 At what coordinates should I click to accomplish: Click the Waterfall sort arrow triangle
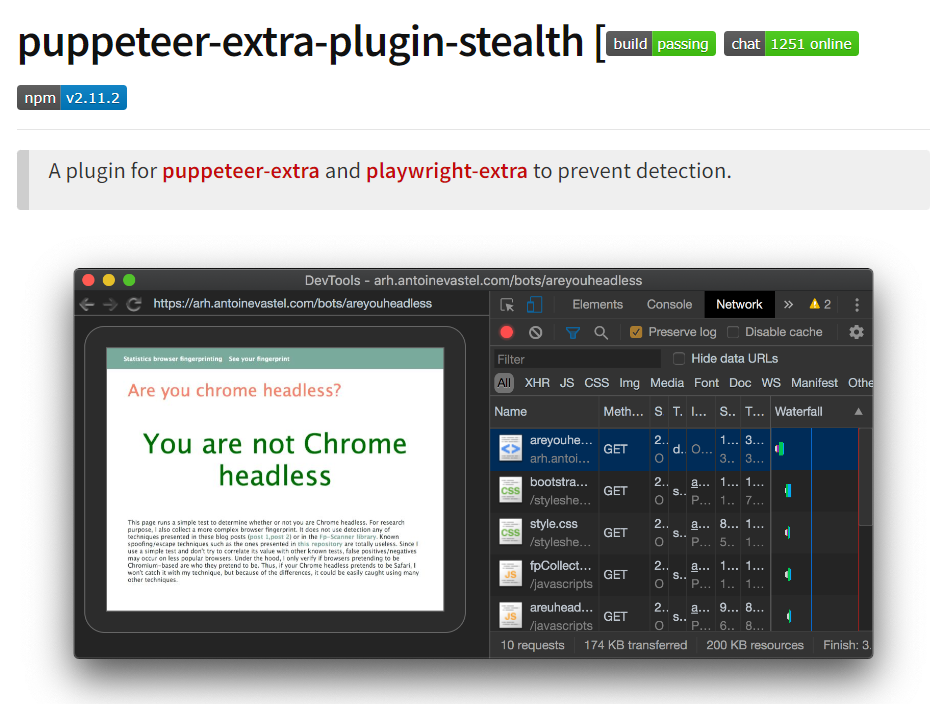[x=859, y=412]
